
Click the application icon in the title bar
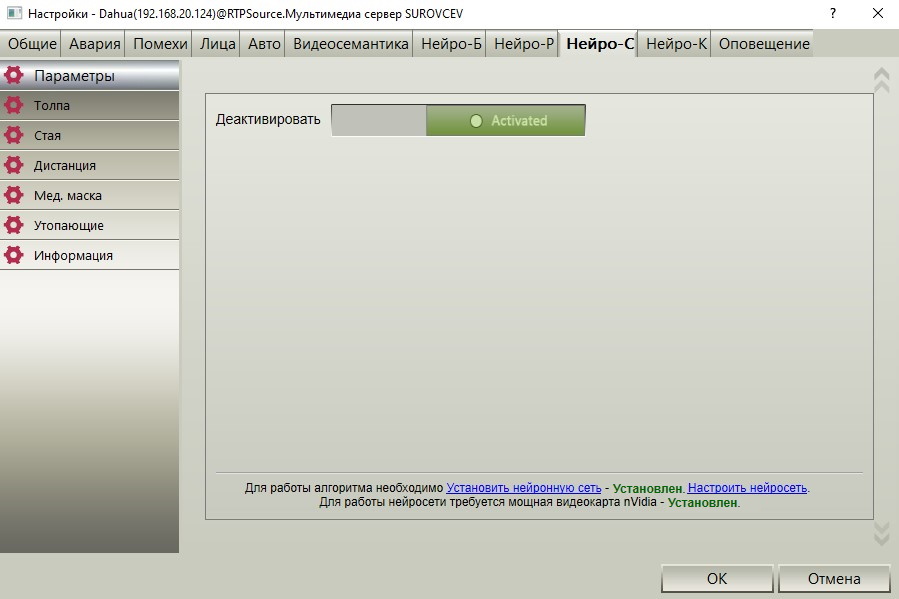14,13
